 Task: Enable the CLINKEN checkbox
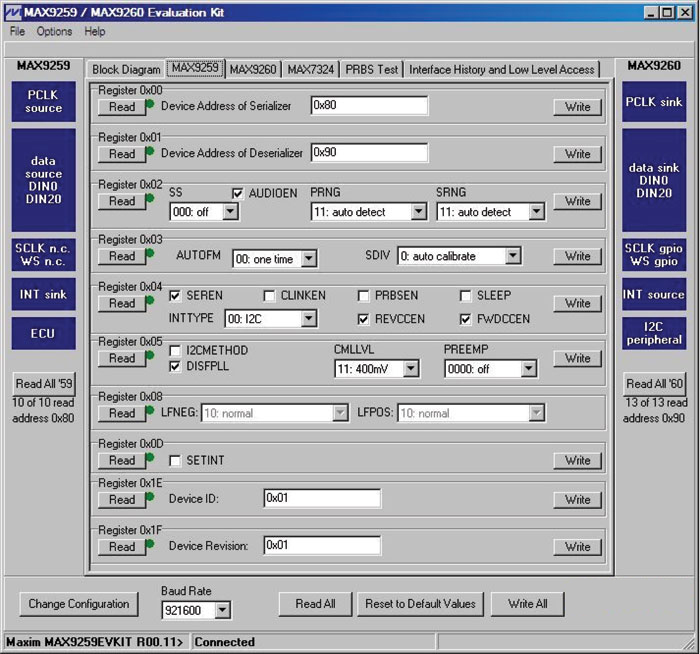click(269, 296)
